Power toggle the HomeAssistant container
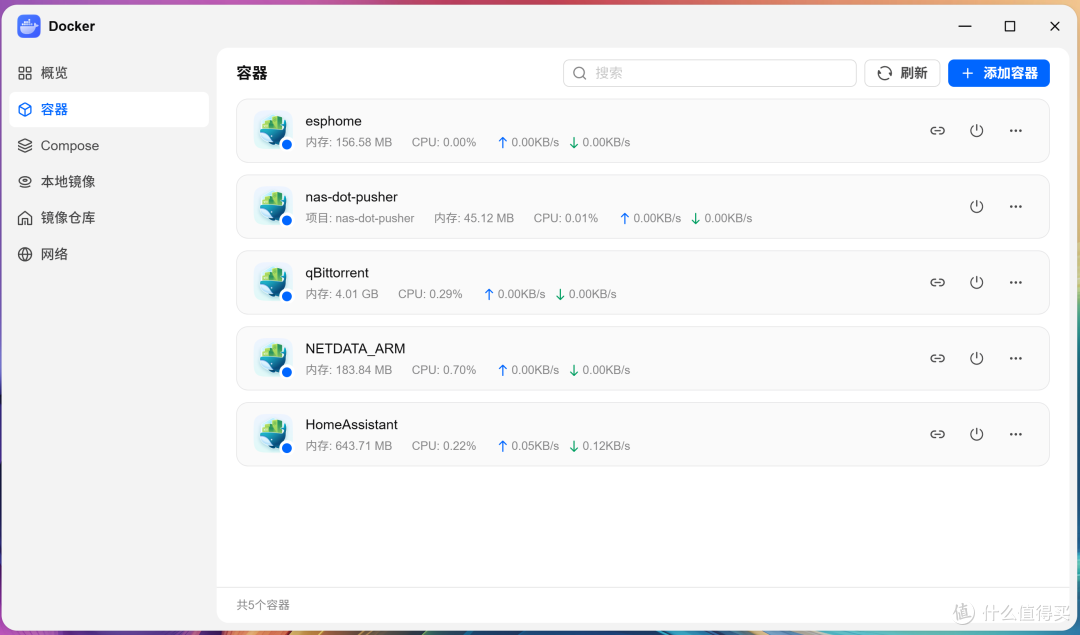 pos(977,434)
